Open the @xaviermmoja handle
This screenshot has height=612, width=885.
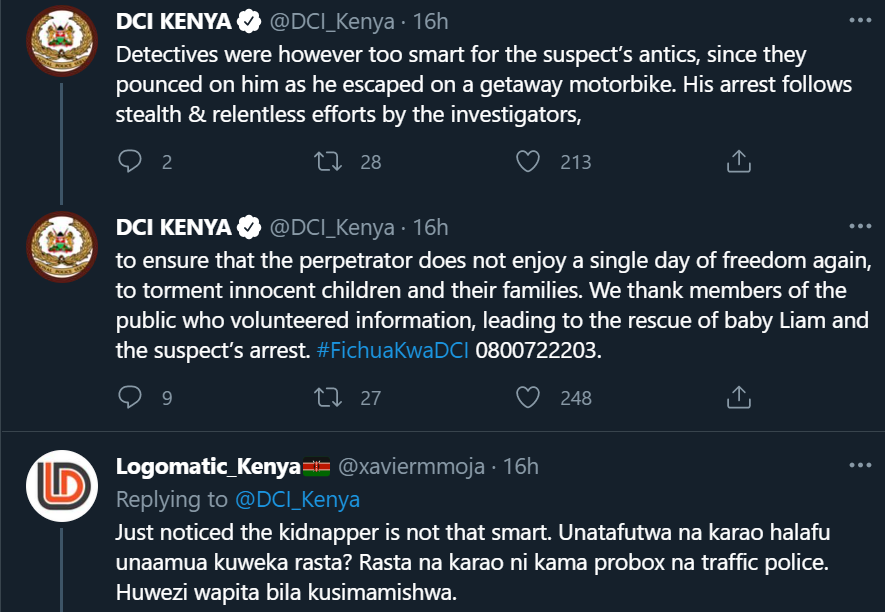[x=411, y=467]
